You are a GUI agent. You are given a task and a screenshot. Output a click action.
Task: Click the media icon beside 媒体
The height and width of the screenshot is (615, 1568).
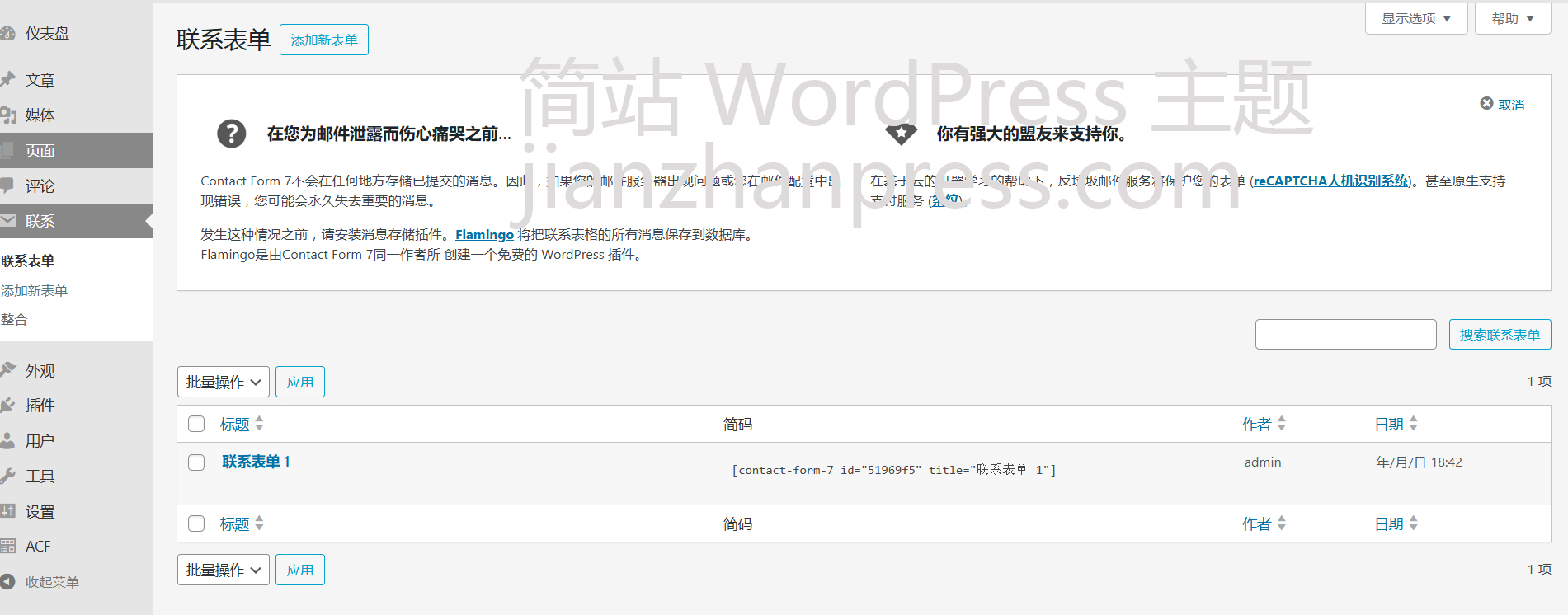[8, 115]
